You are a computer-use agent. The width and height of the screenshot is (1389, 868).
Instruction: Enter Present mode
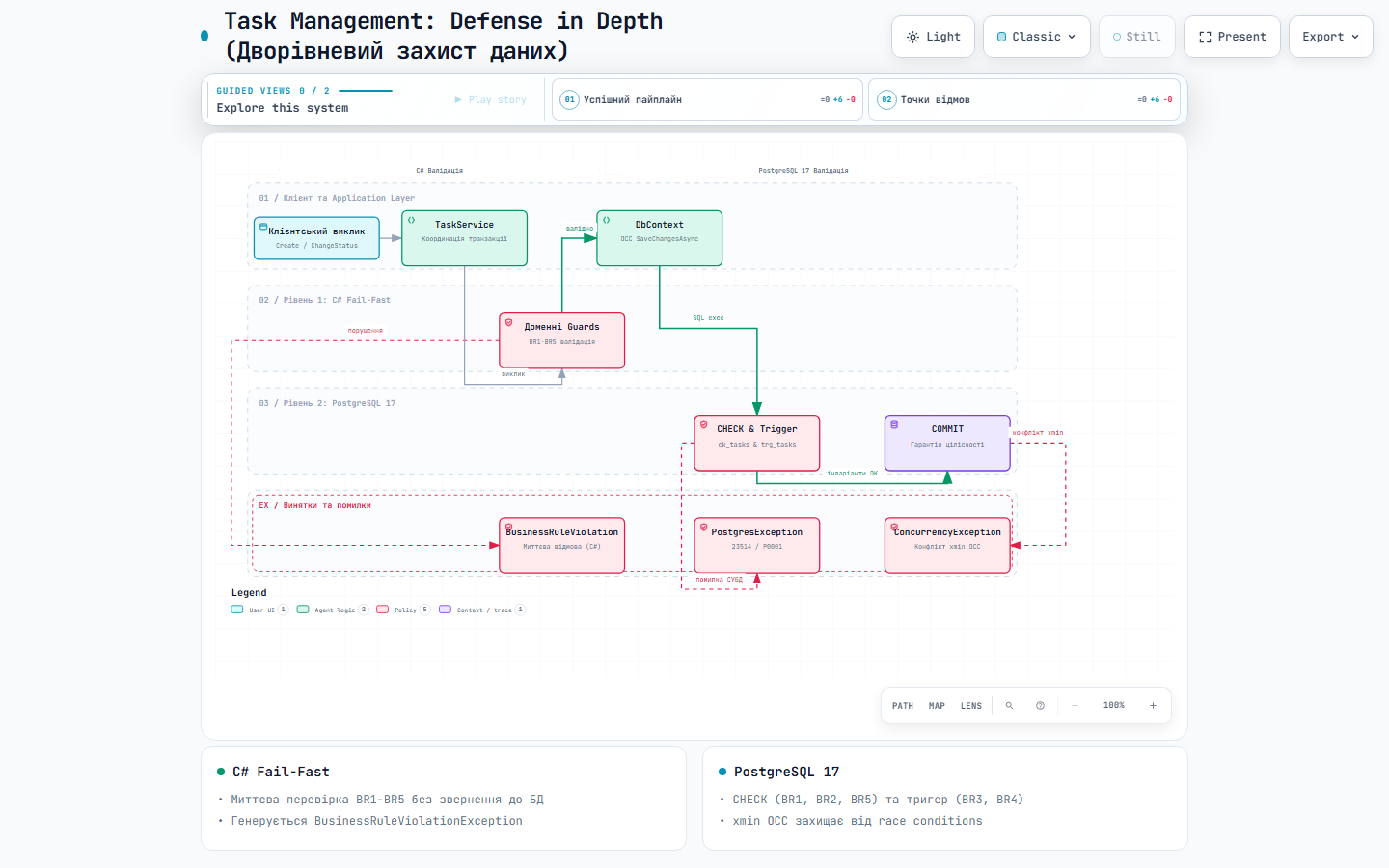pos(1232,37)
